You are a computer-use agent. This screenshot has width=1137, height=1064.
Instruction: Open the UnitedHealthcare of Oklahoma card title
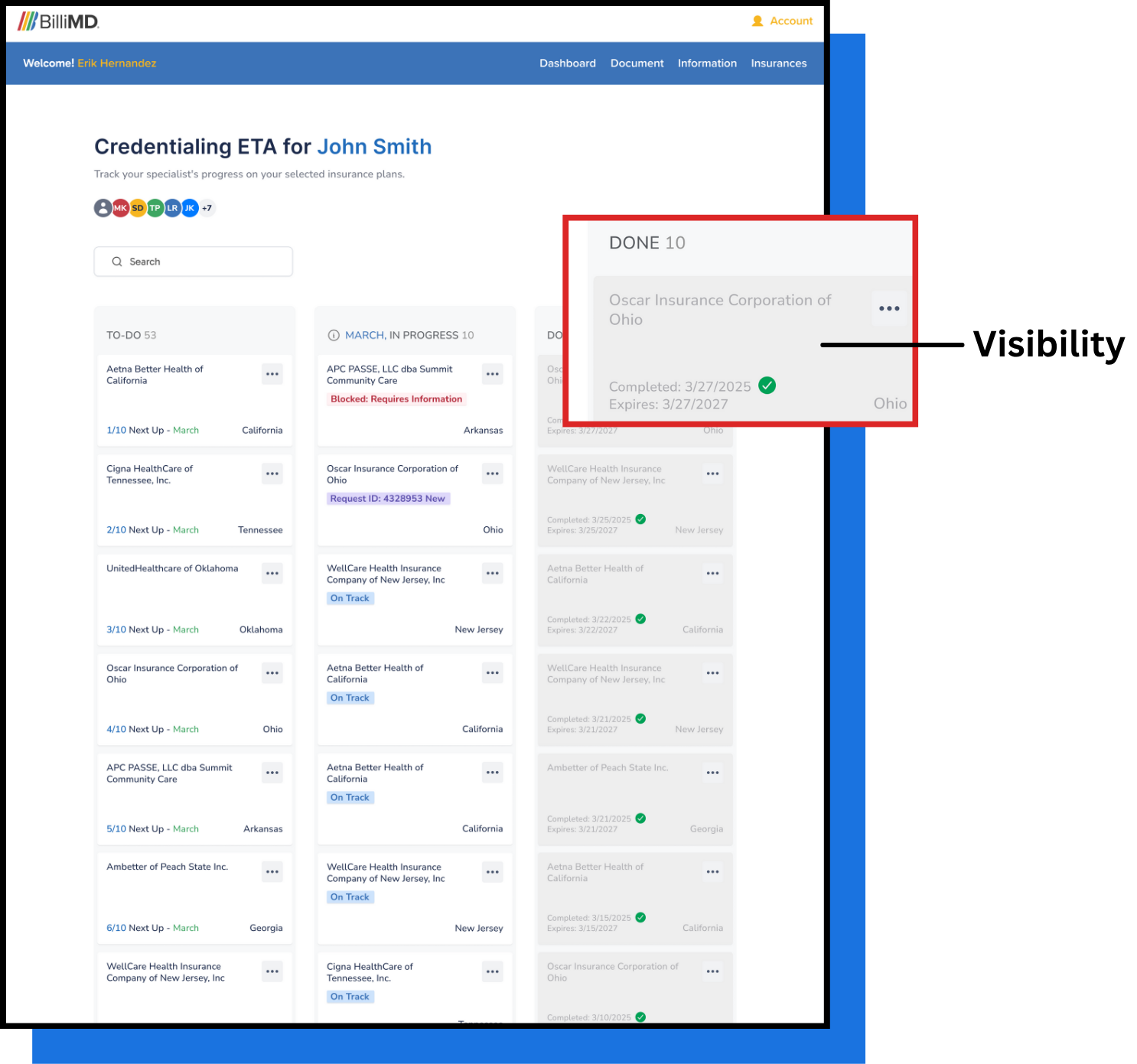(x=172, y=568)
